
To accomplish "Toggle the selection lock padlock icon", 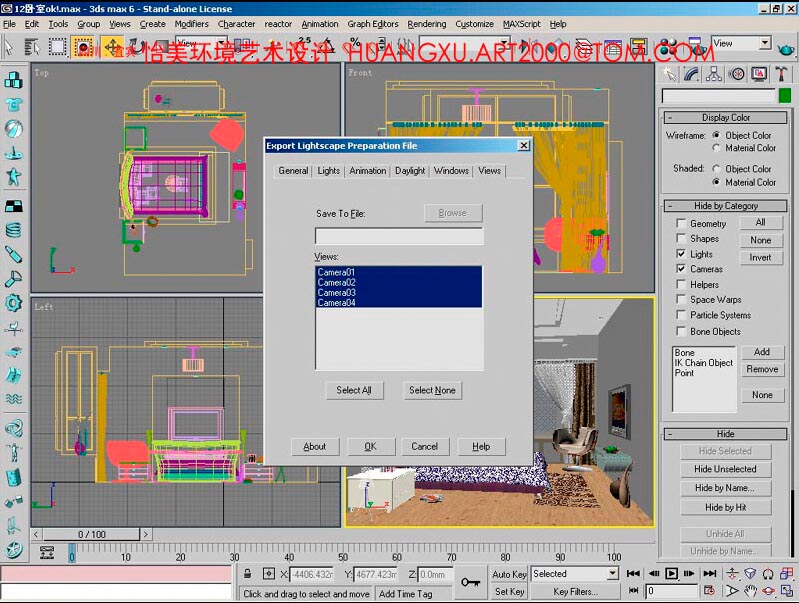I will tap(247, 573).
